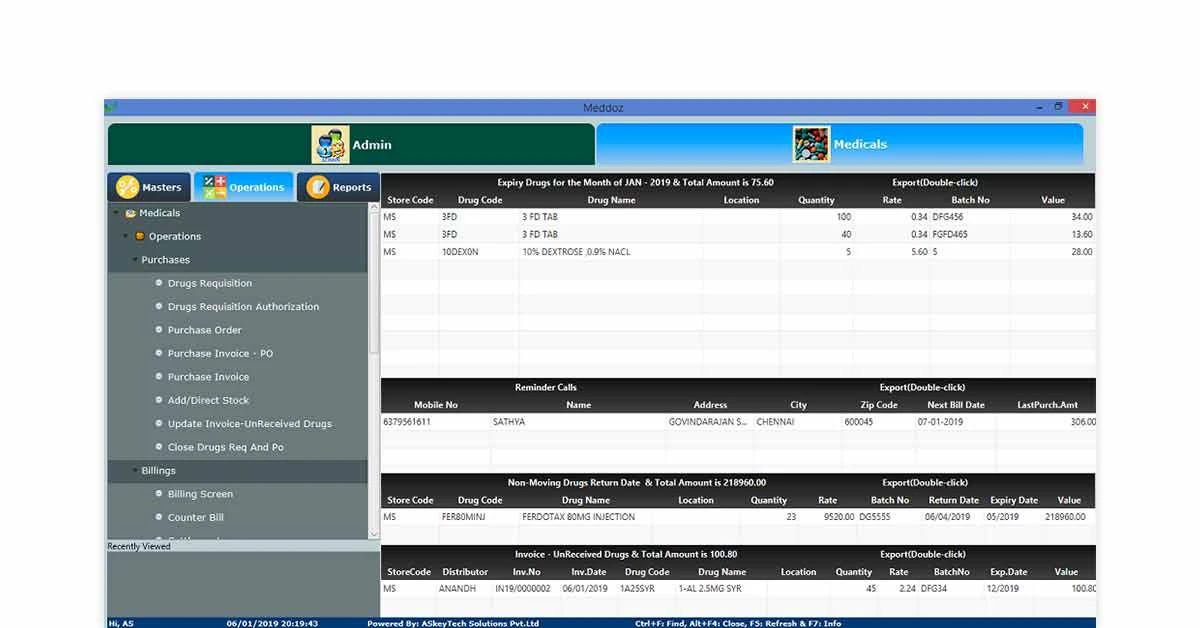Click the Recently Viewed panel header

click(x=136, y=546)
